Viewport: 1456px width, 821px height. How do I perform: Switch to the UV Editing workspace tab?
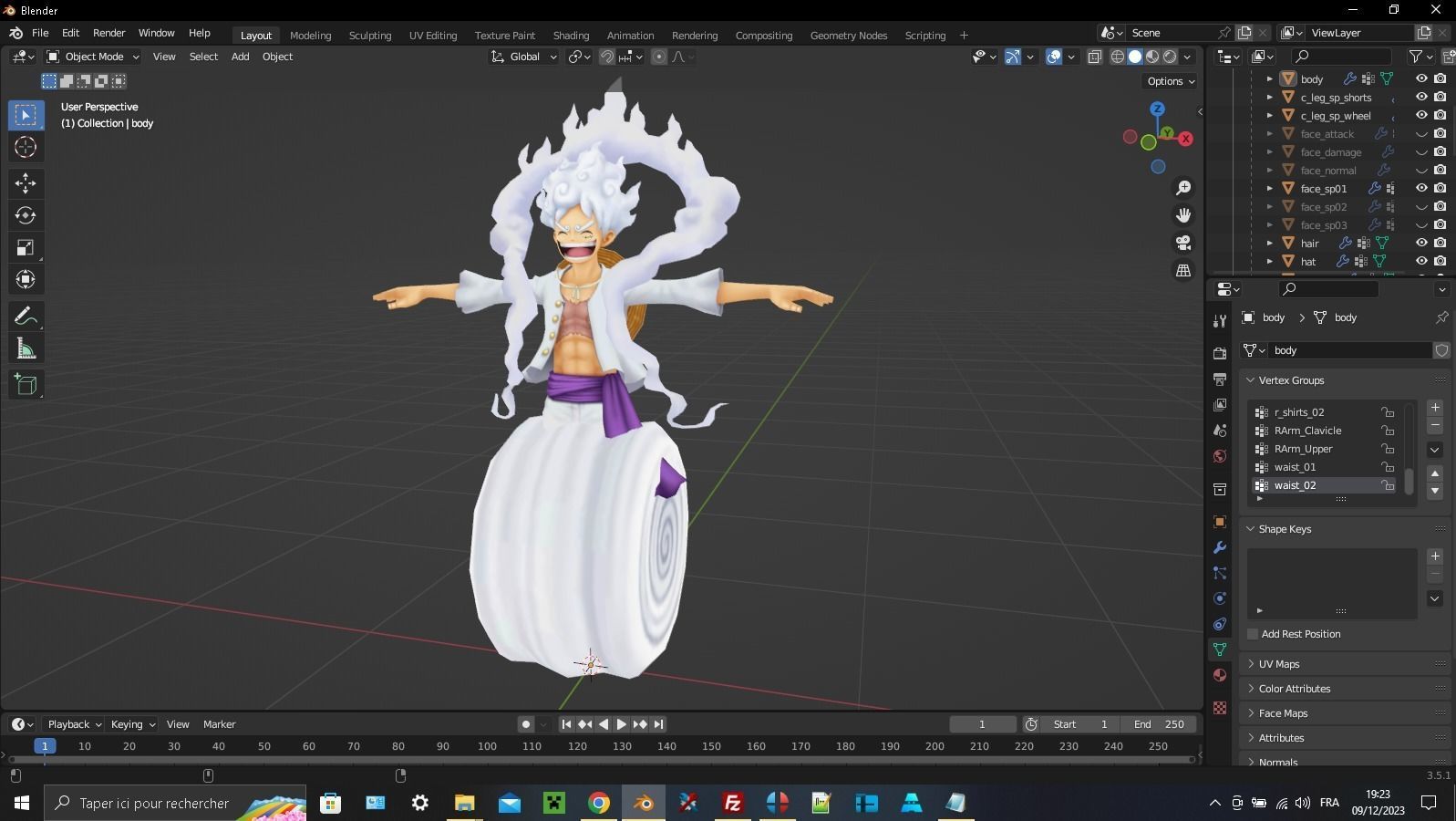(x=433, y=36)
